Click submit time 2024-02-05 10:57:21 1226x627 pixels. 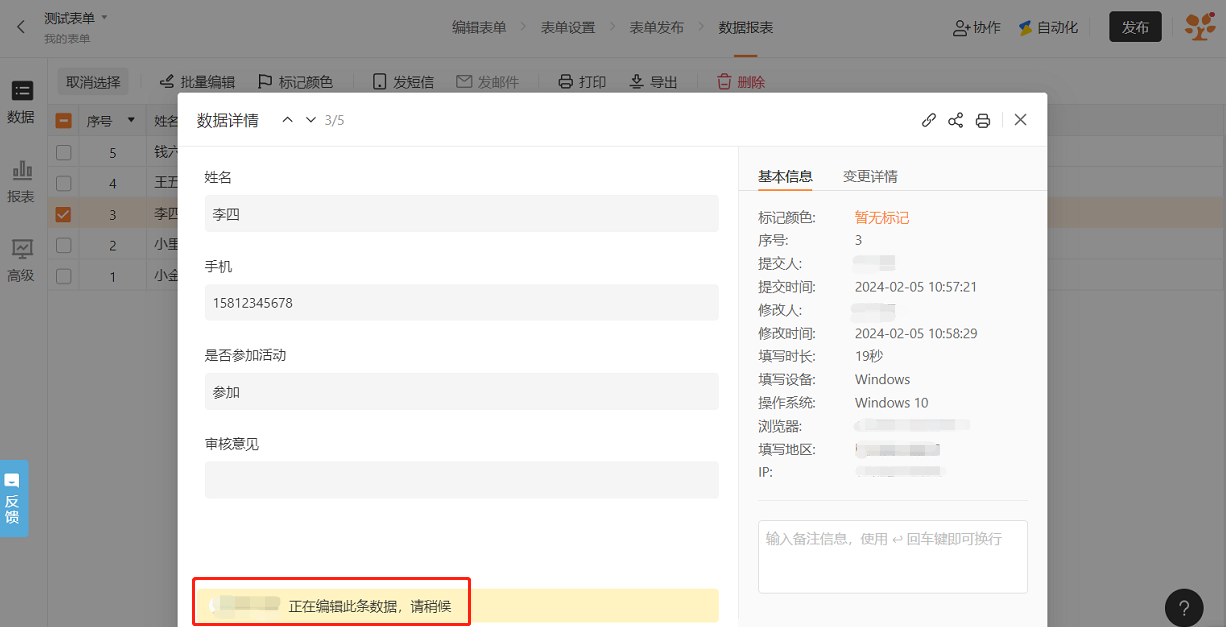(x=916, y=287)
